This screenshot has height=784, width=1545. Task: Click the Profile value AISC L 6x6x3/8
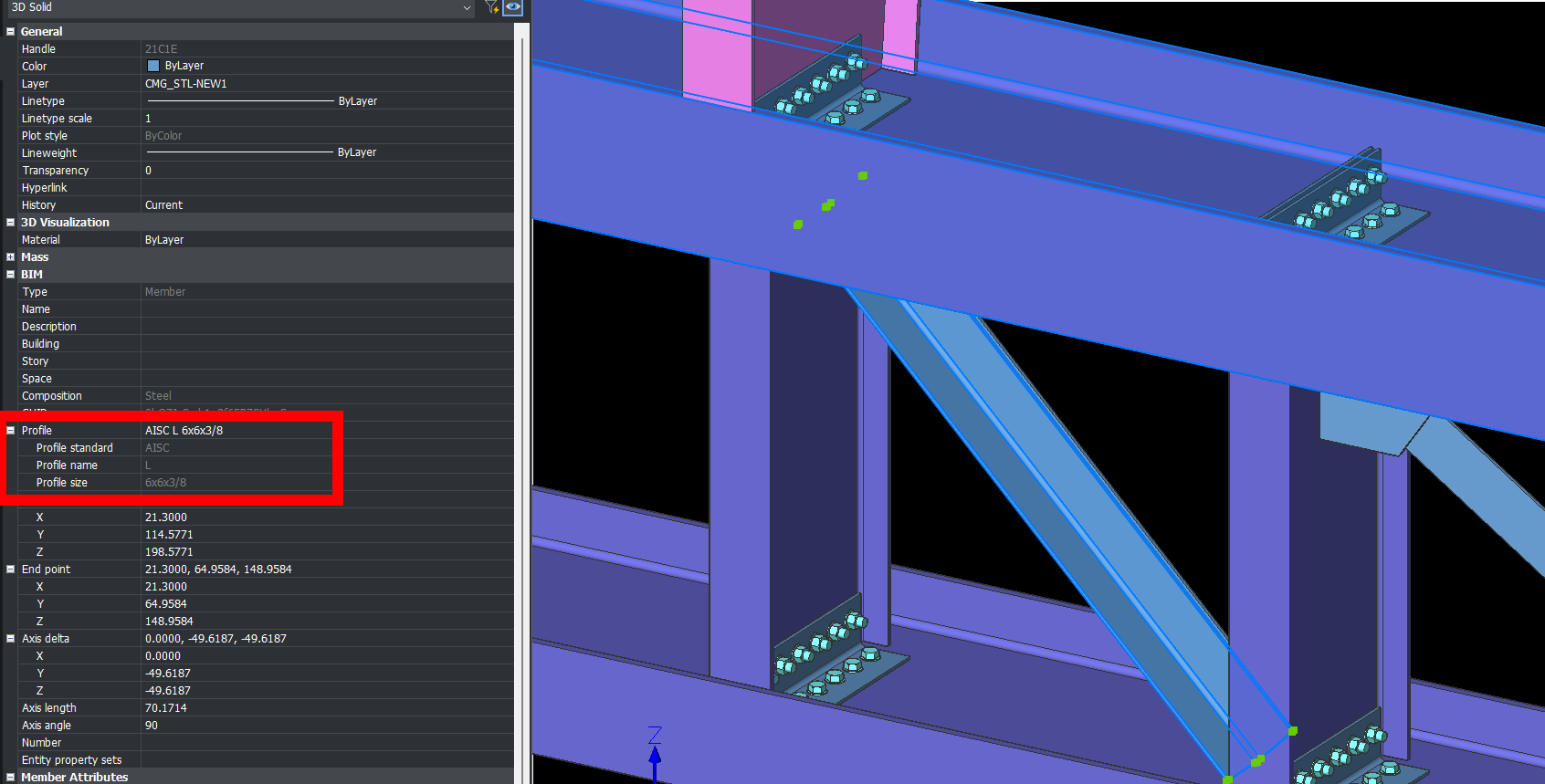tap(184, 431)
